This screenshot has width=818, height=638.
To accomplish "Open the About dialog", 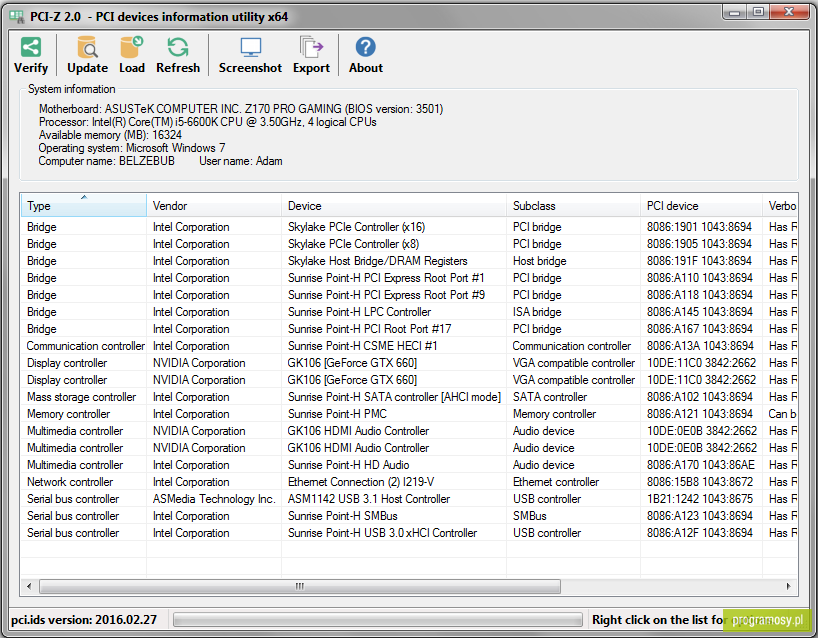I will click(366, 55).
